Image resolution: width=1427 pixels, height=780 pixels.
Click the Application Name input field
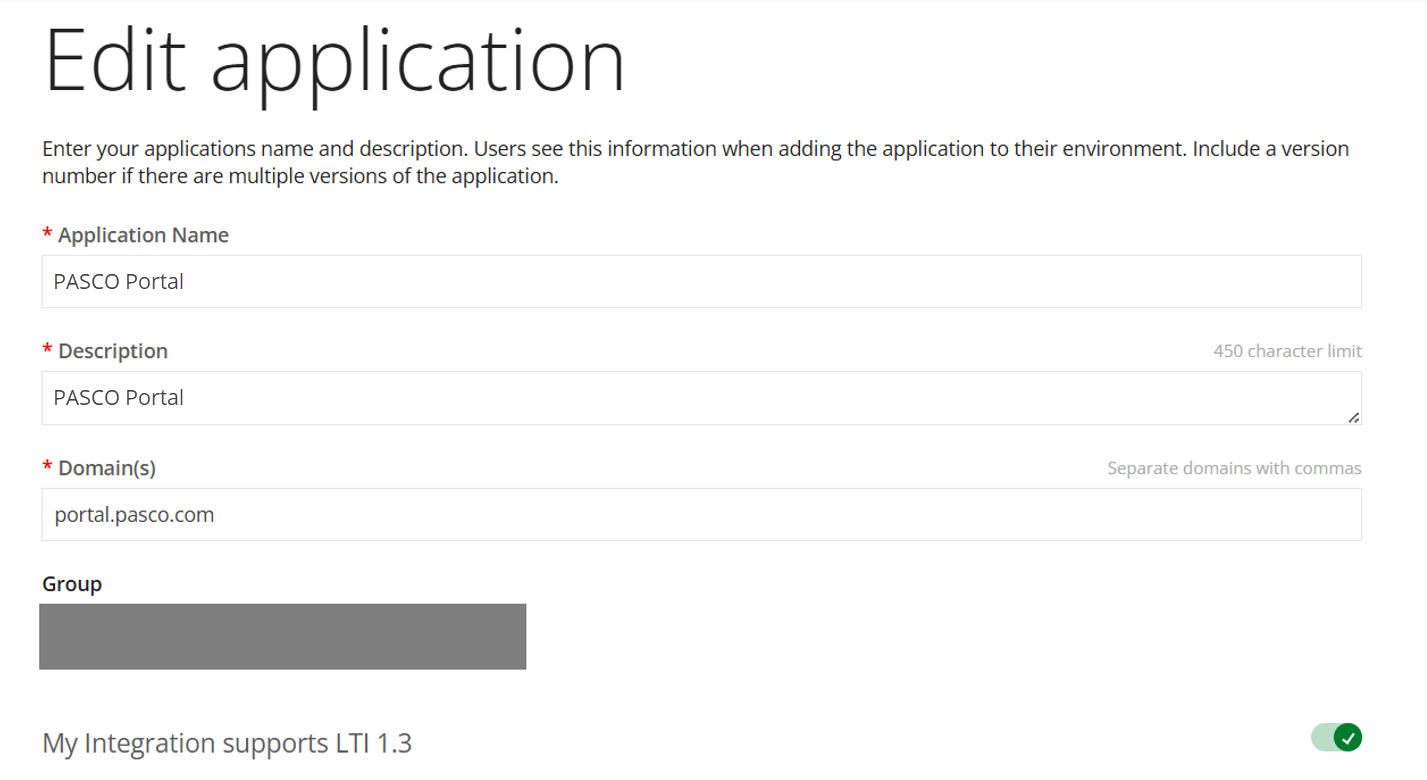tap(701, 281)
